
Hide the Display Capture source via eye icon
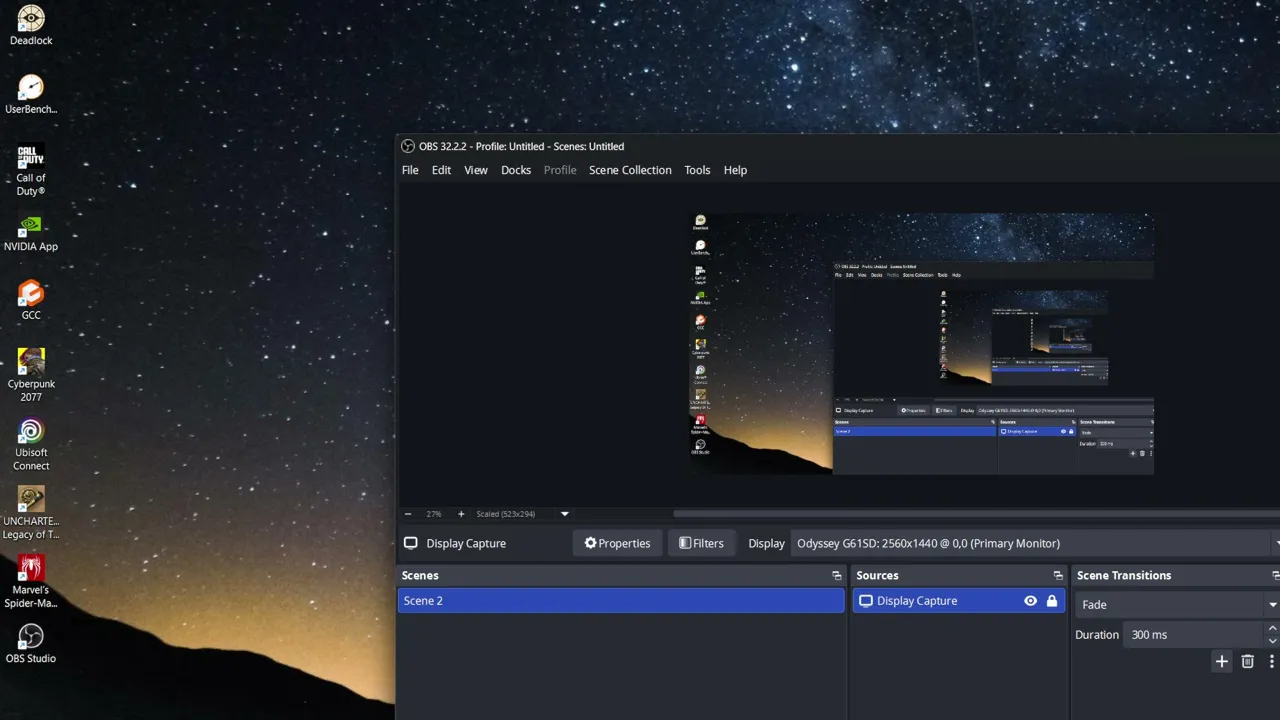click(1030, 601)
